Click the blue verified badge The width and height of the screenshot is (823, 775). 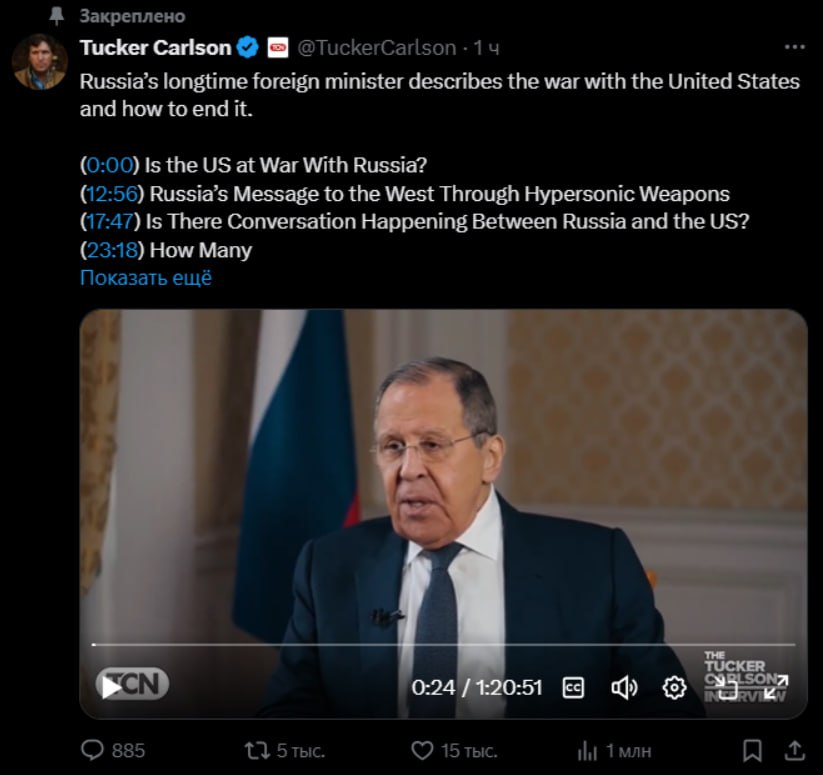(249, 47)
